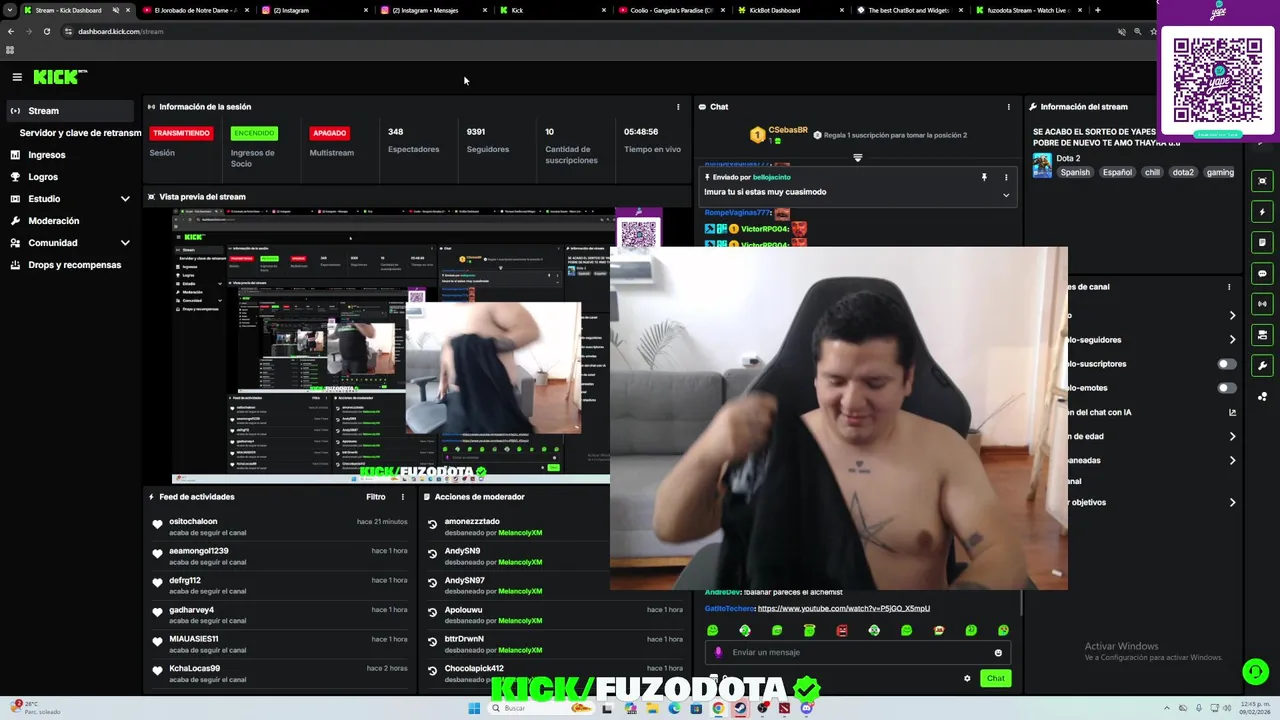The width and height of the screenshot is (1280, 720).
Task: Click the lightning bolt icon in right toolbar
Action: click(1263, 212)
